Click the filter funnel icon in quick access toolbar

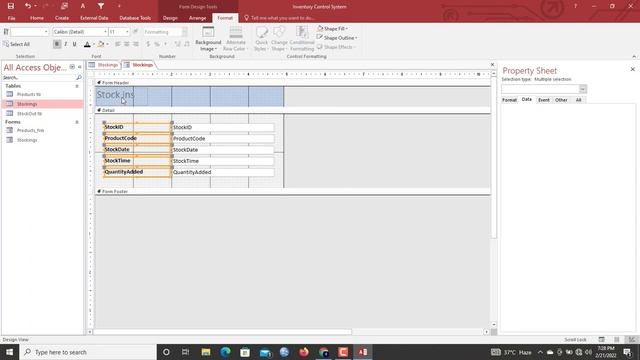point(101,6)
